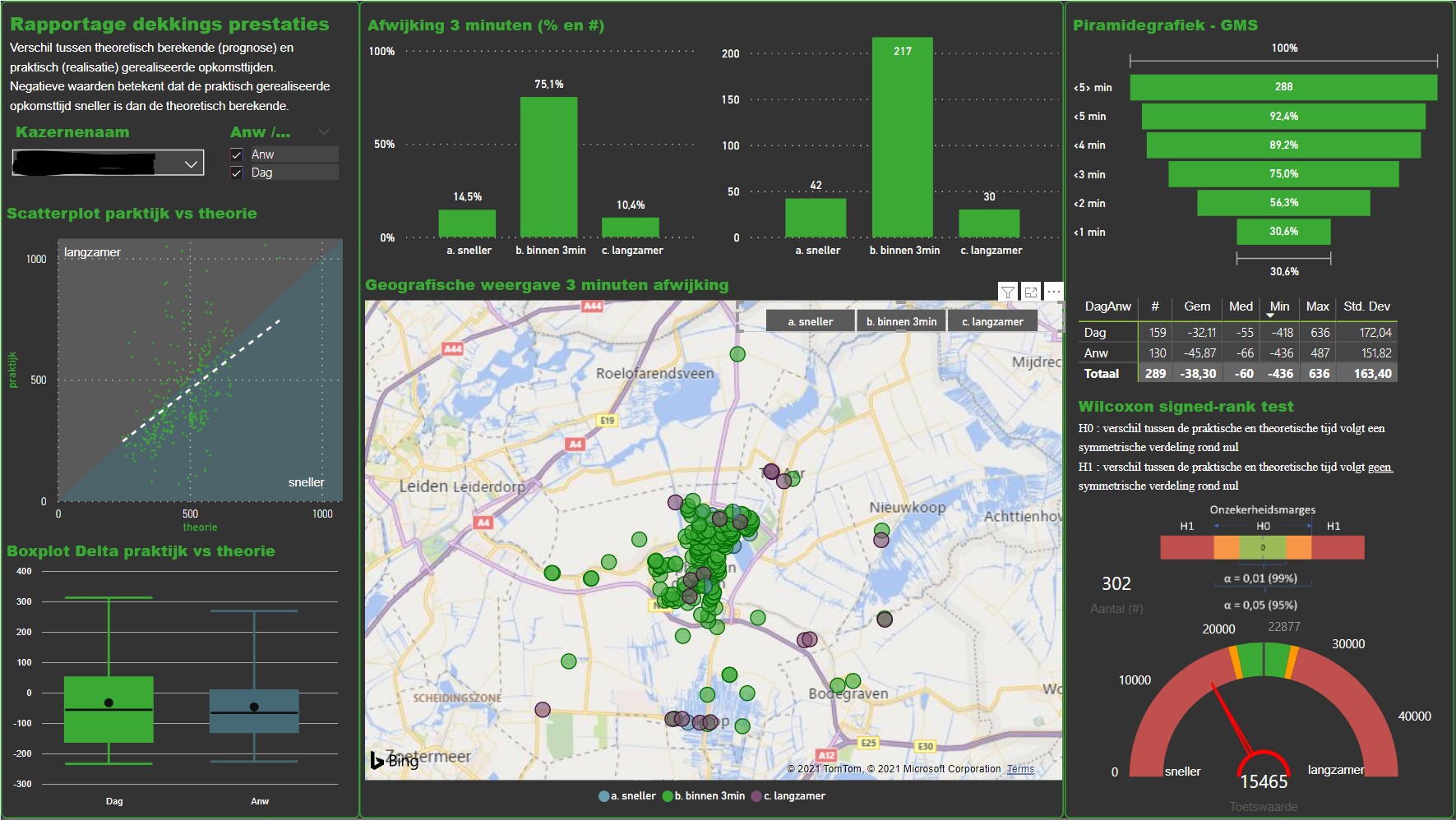Click the table cell showing 487
1456x820 pixels.
[x=1320, y=353]
